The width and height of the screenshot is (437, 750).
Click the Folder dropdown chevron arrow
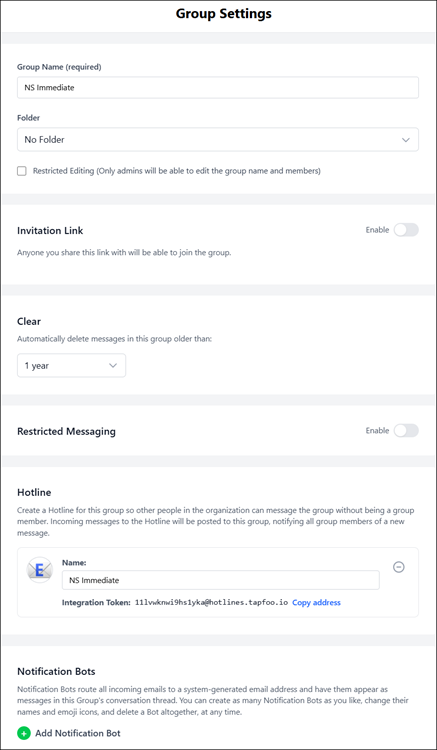(406, 140)
